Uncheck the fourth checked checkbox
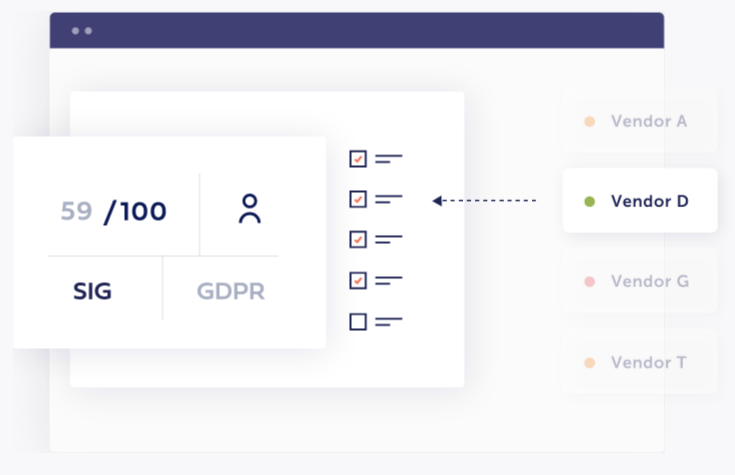This screenshot has height=475, width=735. (x=358, y=281)
